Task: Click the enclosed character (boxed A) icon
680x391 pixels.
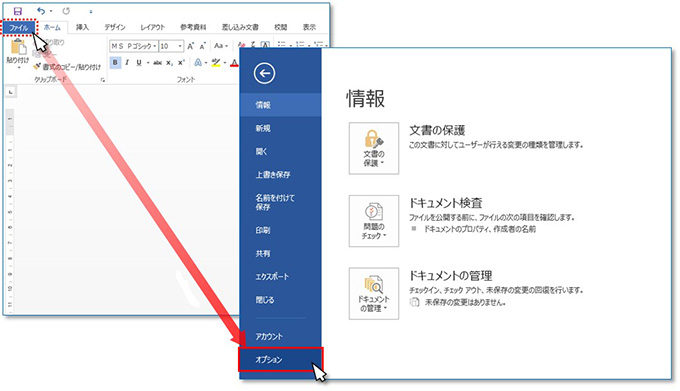Action: click(x=265, y=45)
